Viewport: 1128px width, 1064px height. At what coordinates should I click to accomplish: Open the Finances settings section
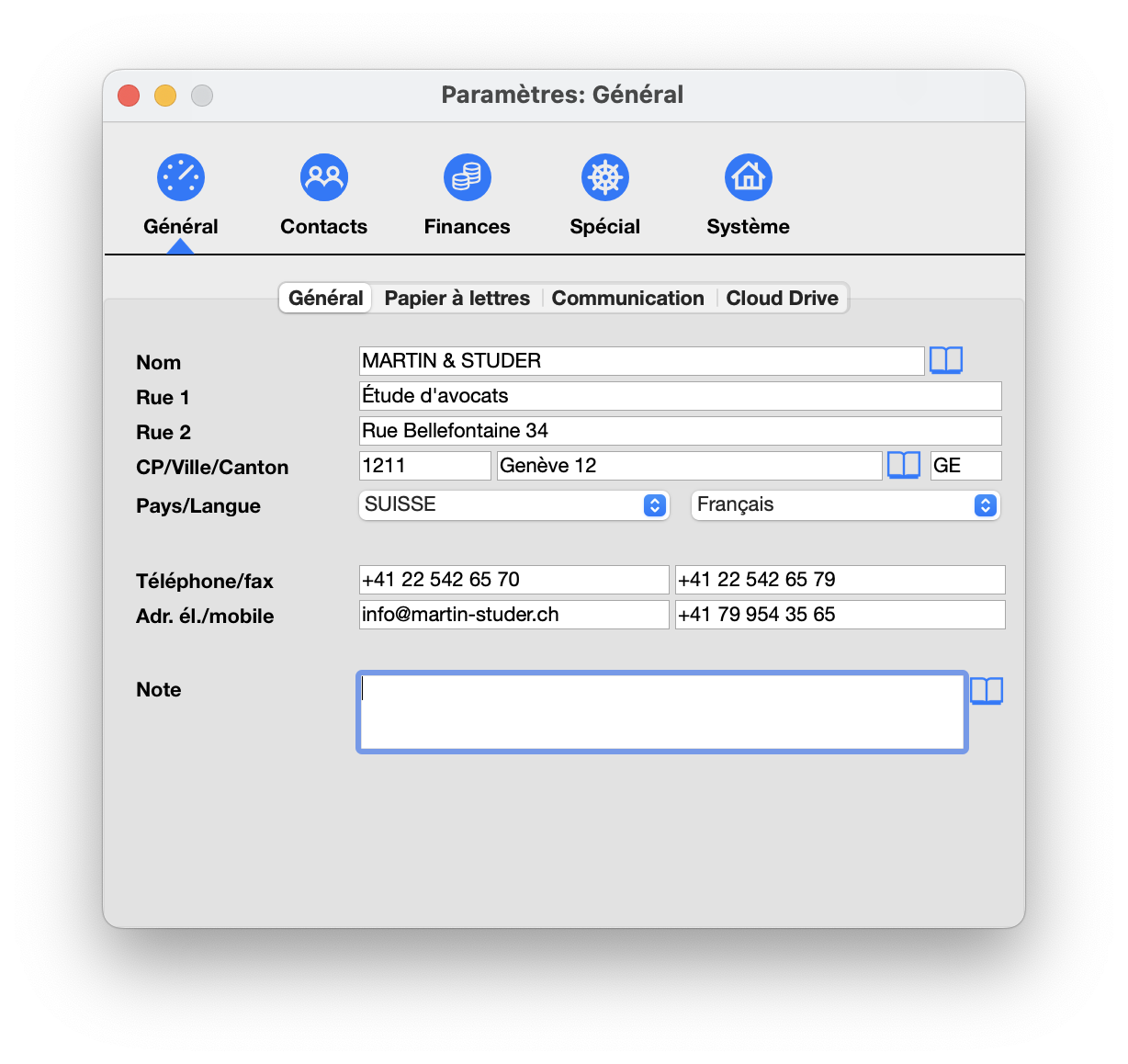point(467,195)
